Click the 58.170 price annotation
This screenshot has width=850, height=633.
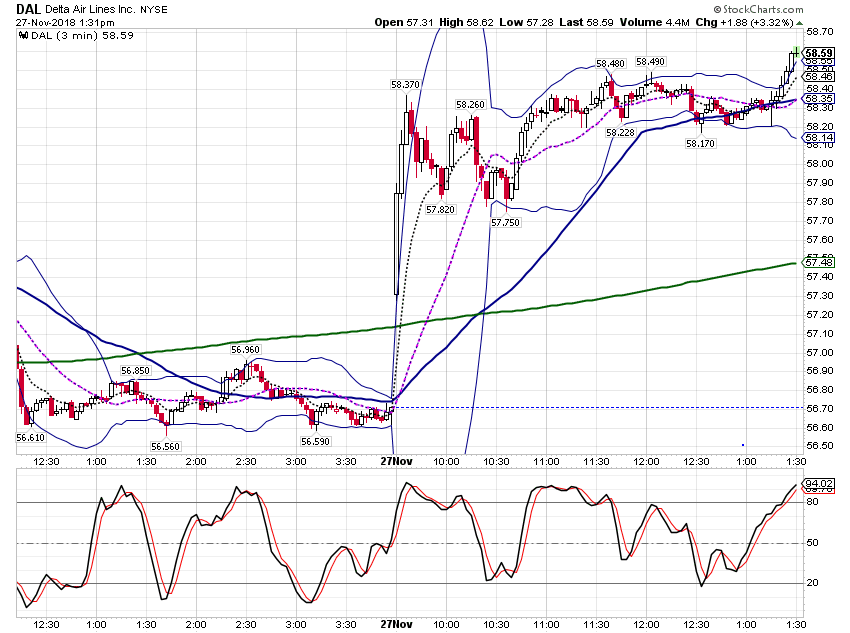[x=700, y=144]
